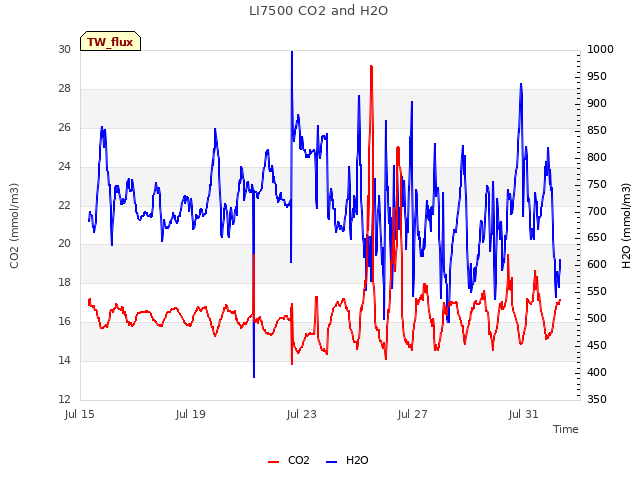Image resolution: width=640 pixels, height=480 pixels.
Task: Click the Jul 27 x-axis tick label
Action: tap(413, 414)
